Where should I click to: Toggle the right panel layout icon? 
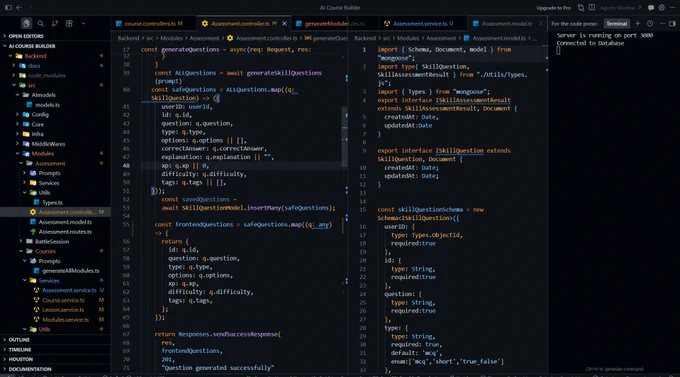[x=672, y=23]
